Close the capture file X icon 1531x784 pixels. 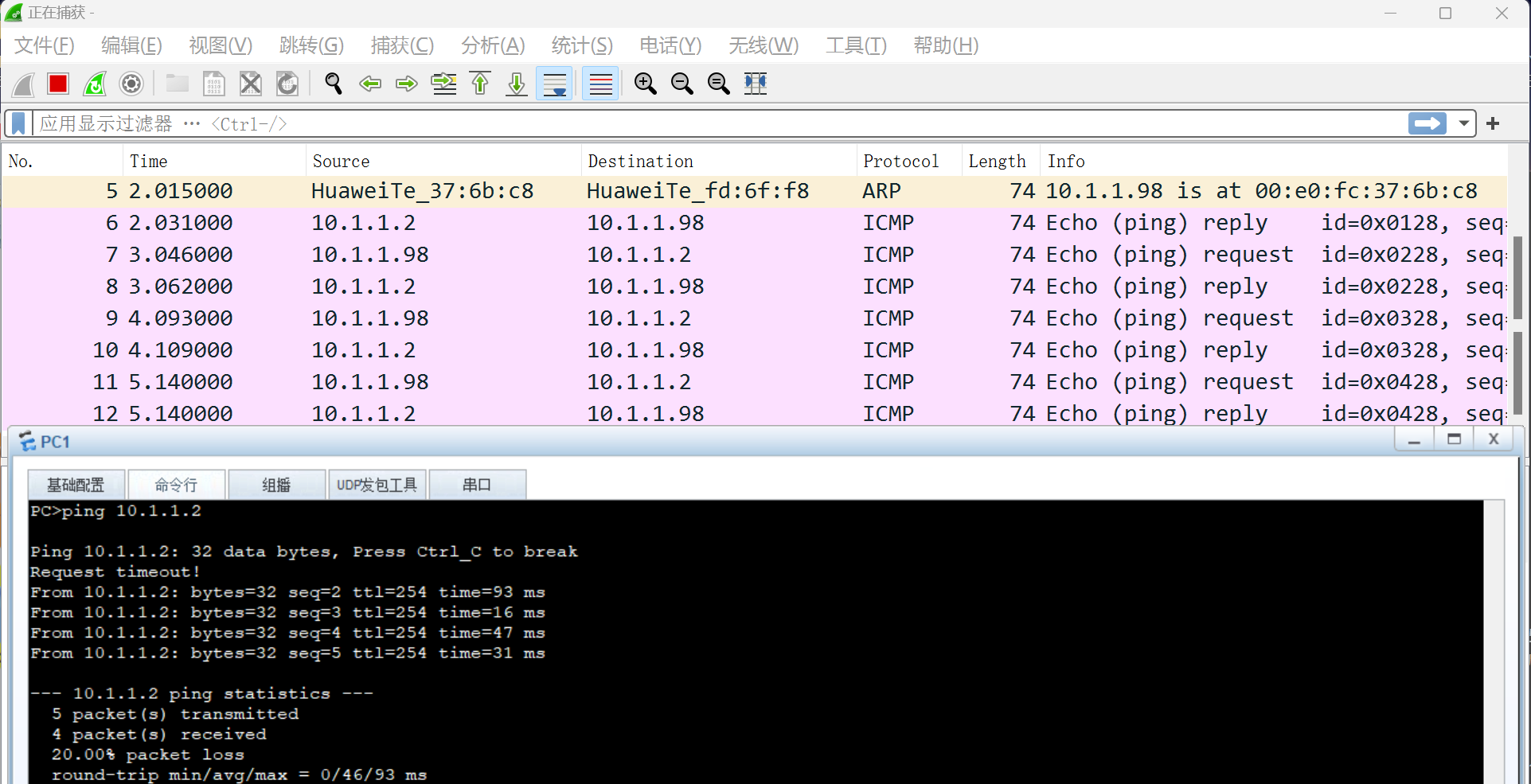pyautogui.click(x=251, y=84)
